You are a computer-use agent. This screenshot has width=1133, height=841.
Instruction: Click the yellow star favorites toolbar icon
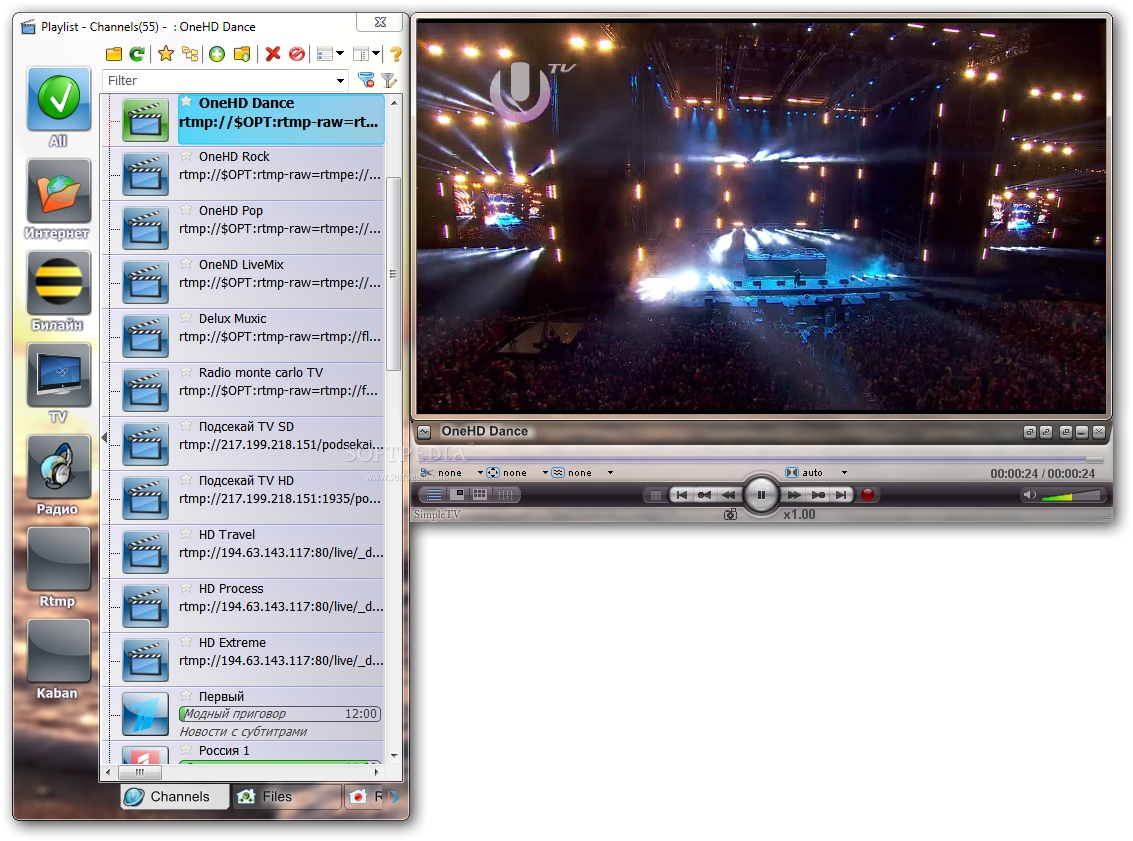166,54
